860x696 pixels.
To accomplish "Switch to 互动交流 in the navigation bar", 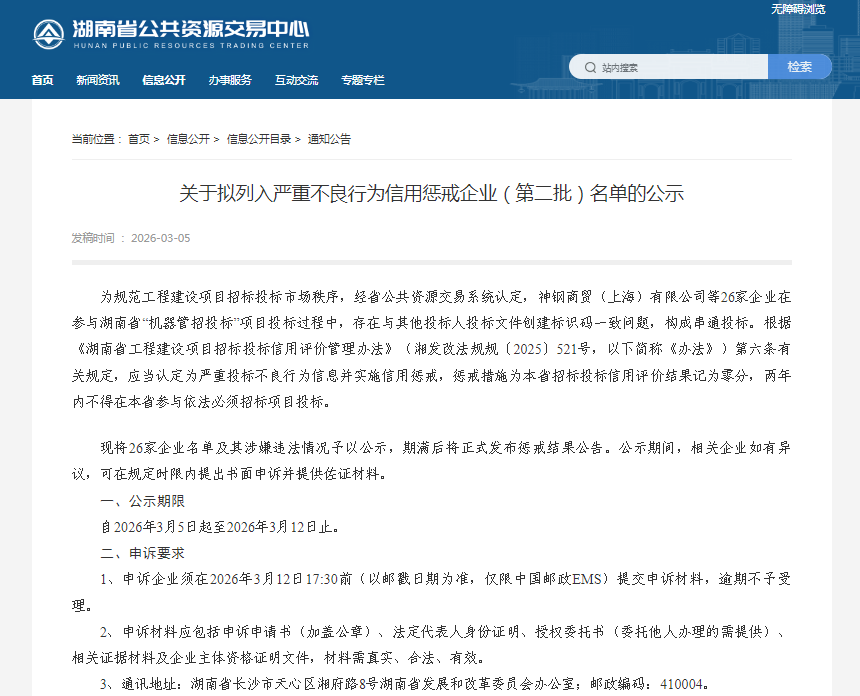I will [x=296, y=80].
